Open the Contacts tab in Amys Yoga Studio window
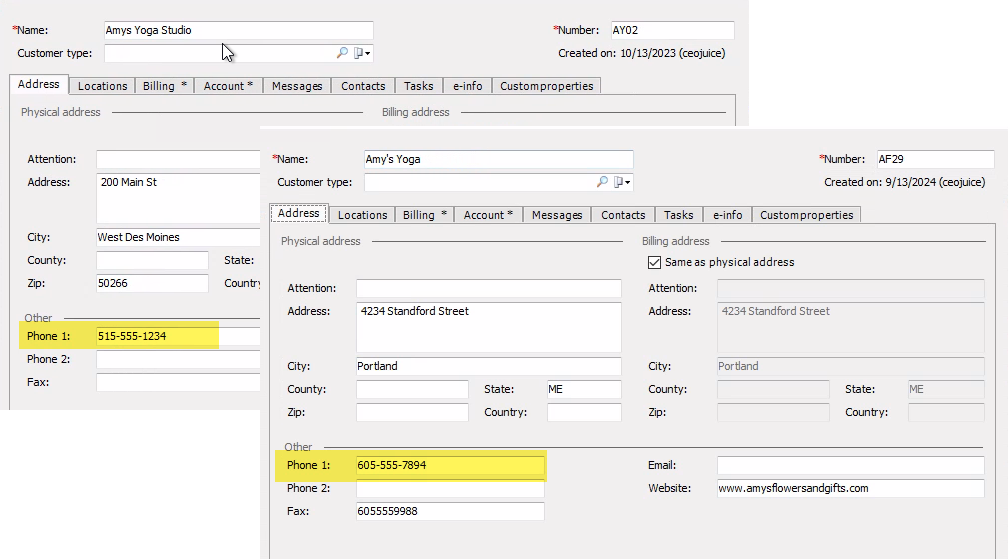1008x559 pixels. (x=363, y=86)
